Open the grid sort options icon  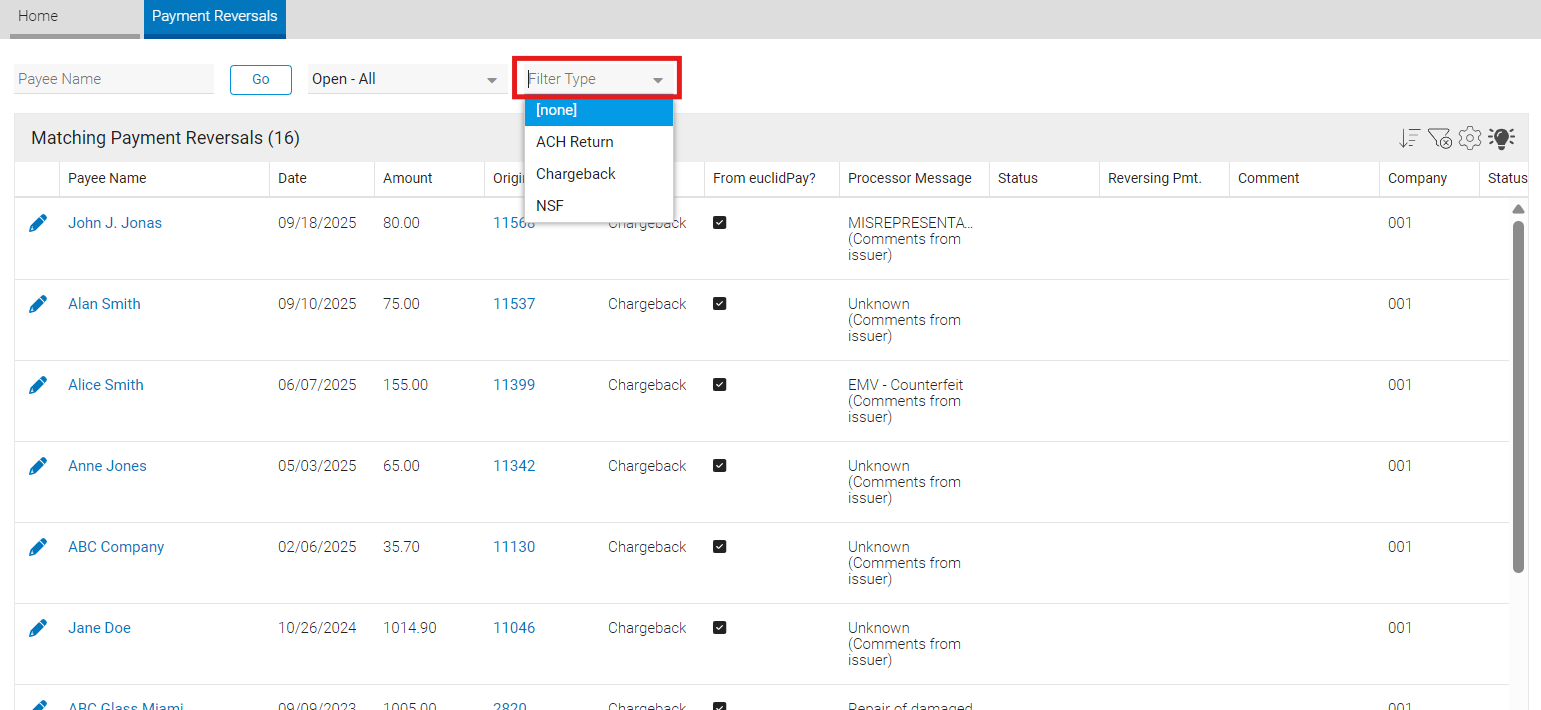click(1410, 139)
